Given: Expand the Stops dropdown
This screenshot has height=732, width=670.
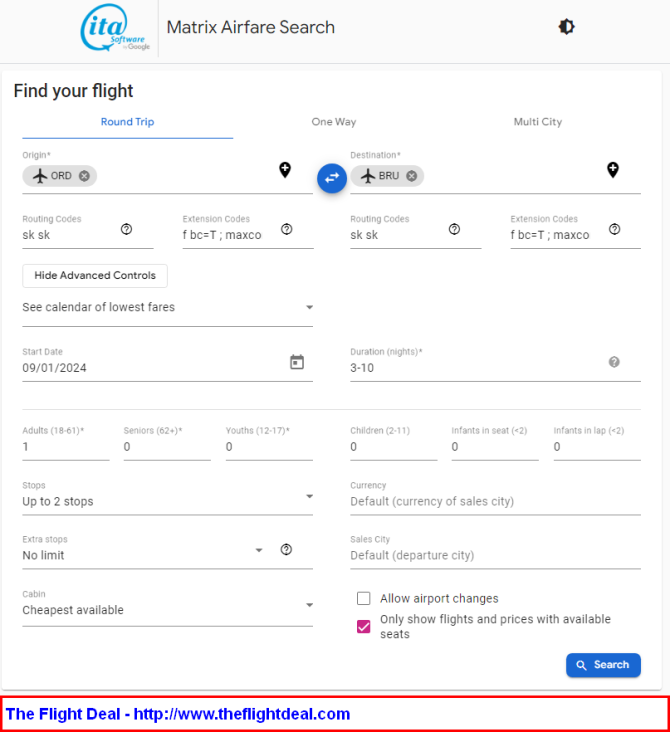Looking at the screenshot, I should pyautogui.click(x=168, y=501).
